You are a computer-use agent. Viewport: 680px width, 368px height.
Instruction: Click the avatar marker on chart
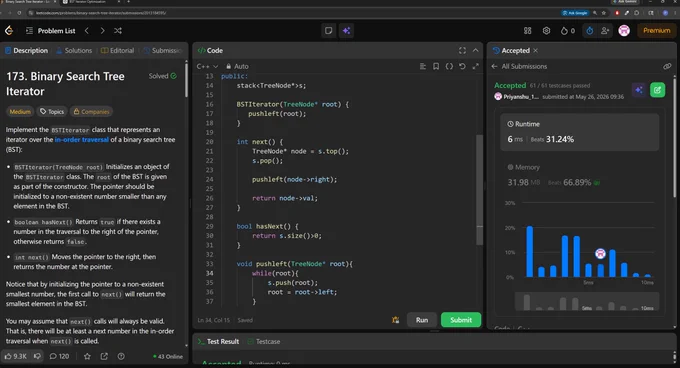pos(600,254)
